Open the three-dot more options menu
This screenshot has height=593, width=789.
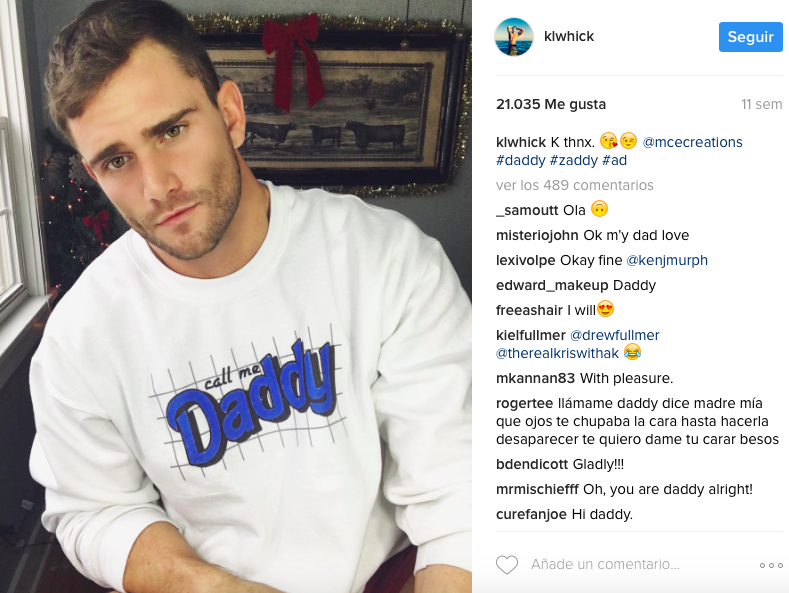pos(771,565)
